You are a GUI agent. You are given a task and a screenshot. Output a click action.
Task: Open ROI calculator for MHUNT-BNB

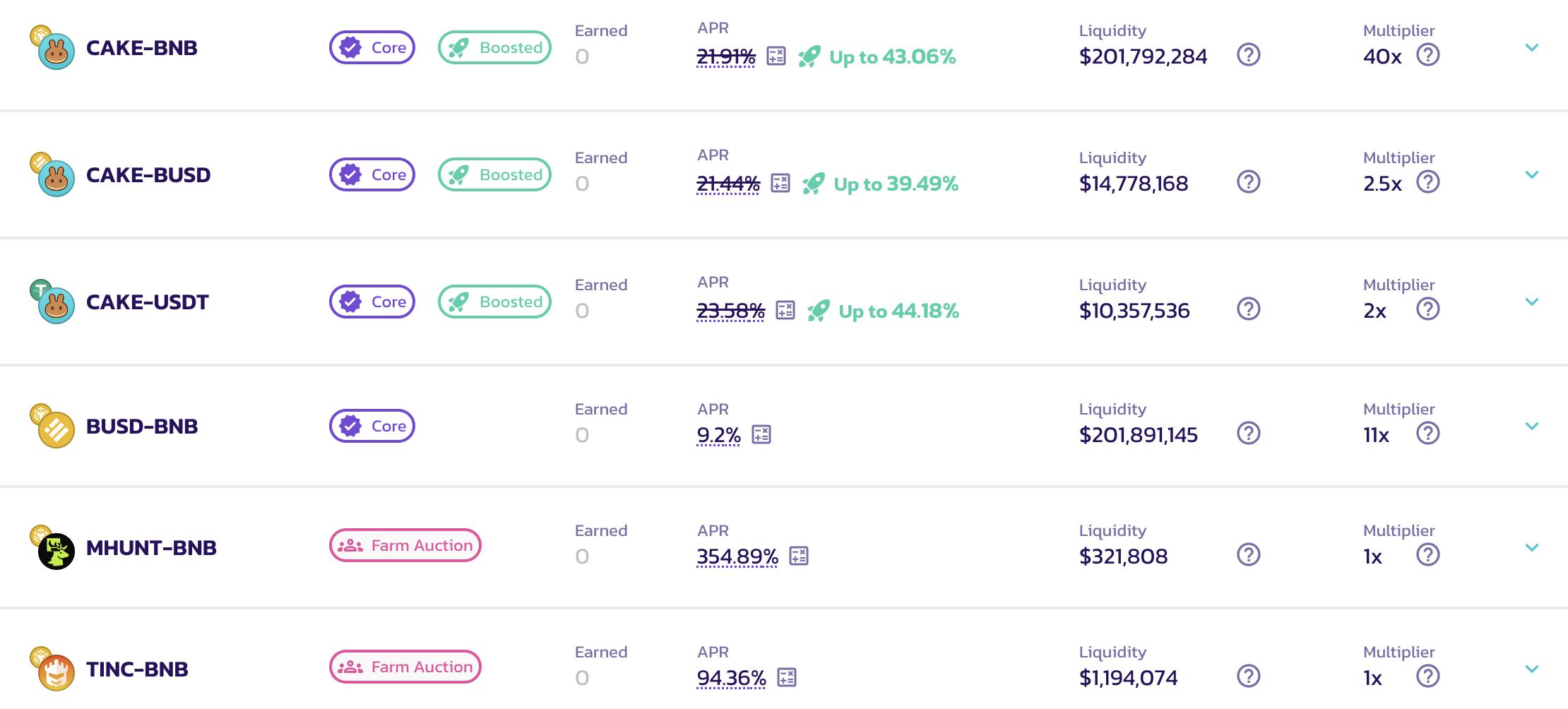point(799,556)
